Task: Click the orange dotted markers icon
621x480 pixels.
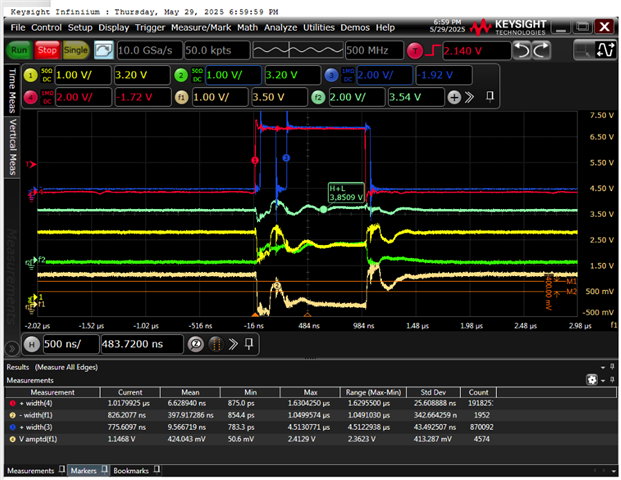Action: pos(216,344)
